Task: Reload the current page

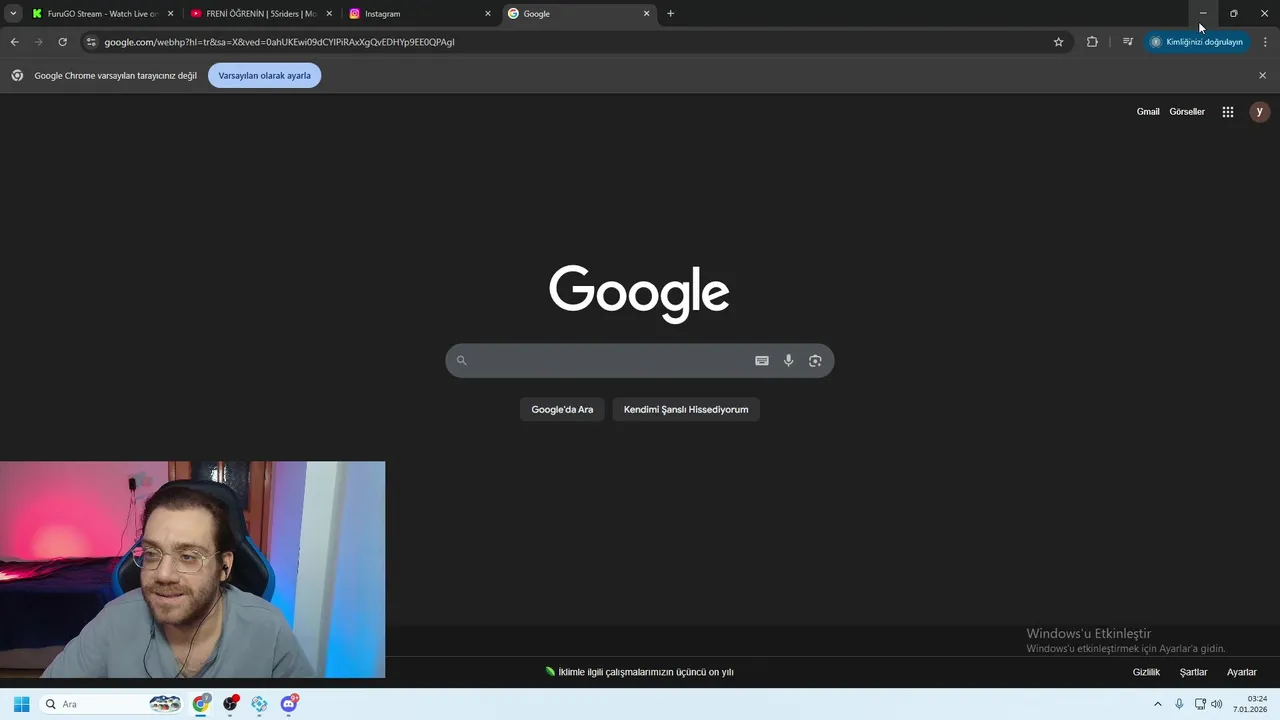Action: pos(62,42)
